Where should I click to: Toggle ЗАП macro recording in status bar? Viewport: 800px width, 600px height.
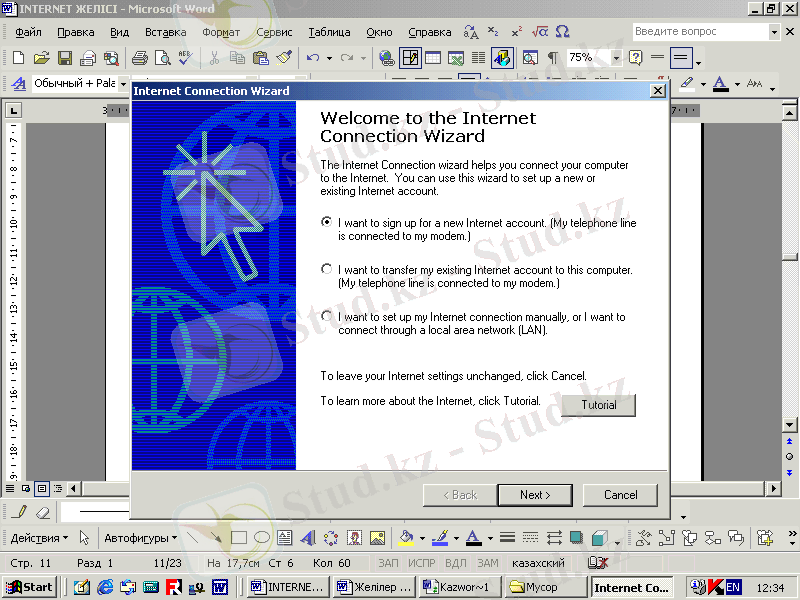tap(388, 563)
